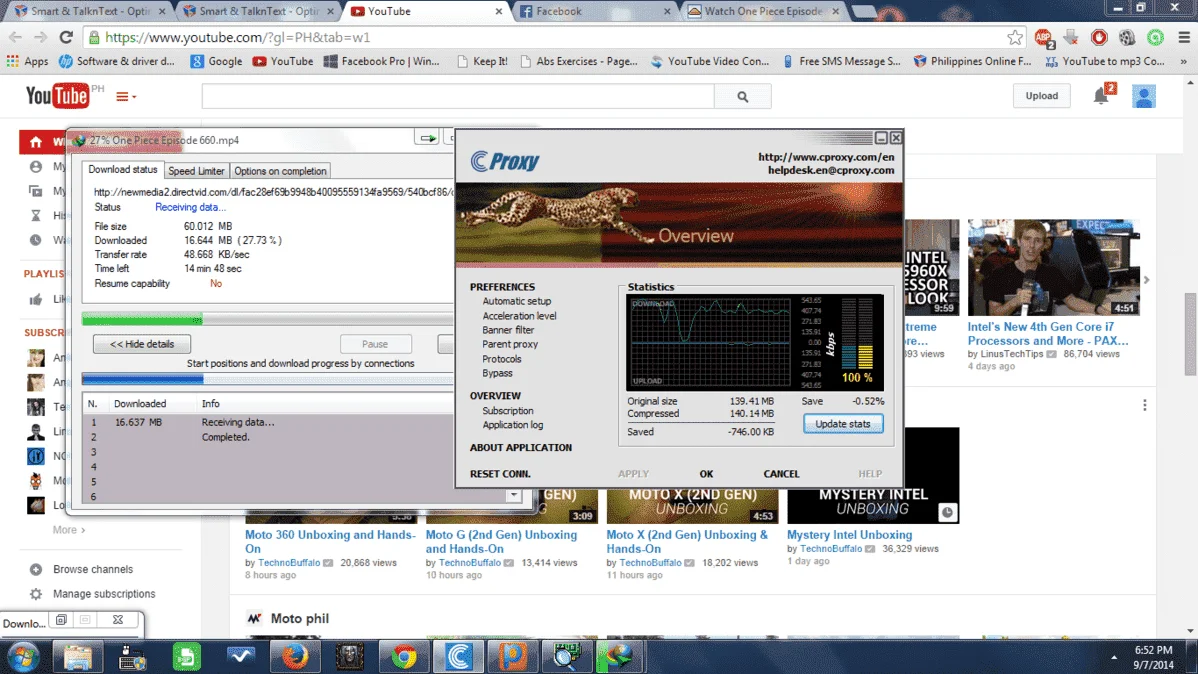Open Acceleration level in CProxy

point(520,316)
